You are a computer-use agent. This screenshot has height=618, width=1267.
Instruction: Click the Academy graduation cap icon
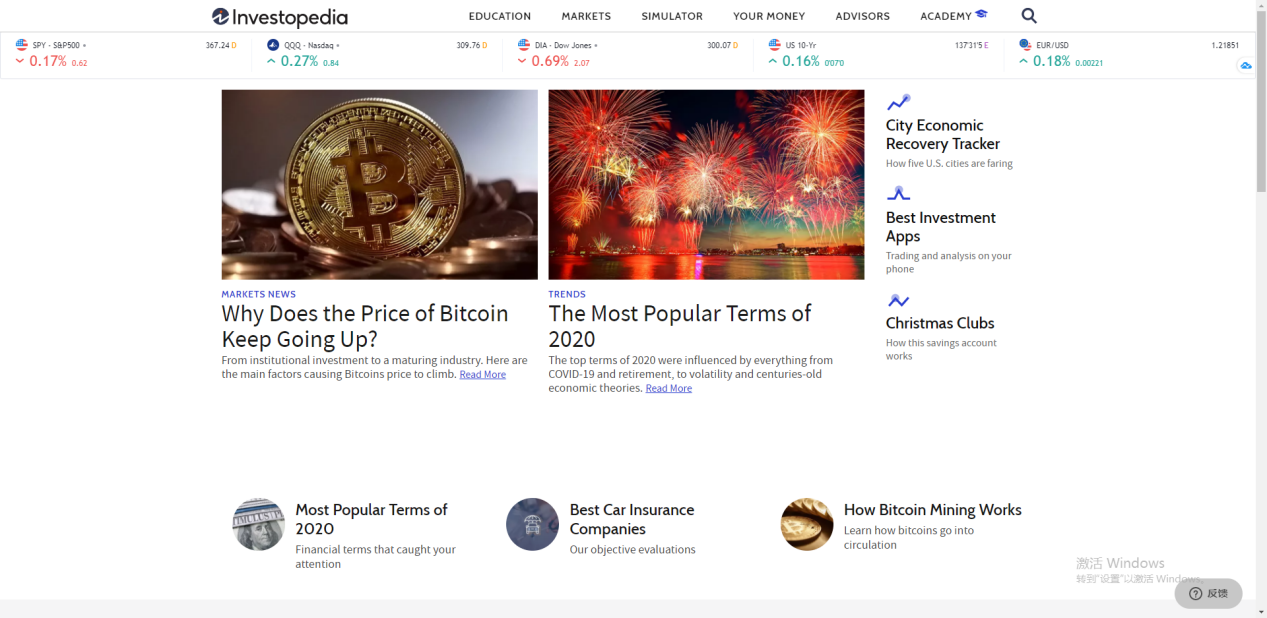point(981,15)
